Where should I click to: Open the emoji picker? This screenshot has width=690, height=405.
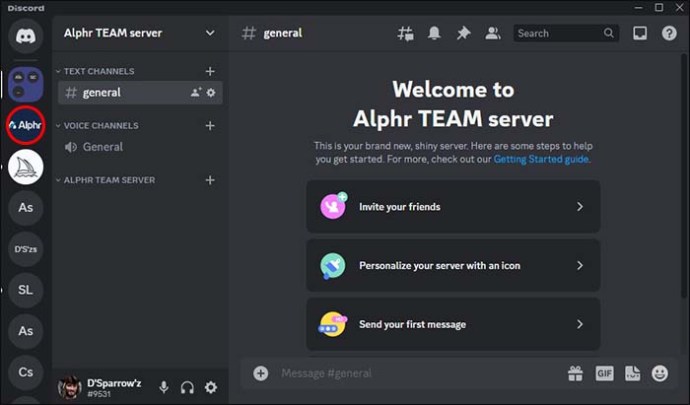click(x=659, y=373)
